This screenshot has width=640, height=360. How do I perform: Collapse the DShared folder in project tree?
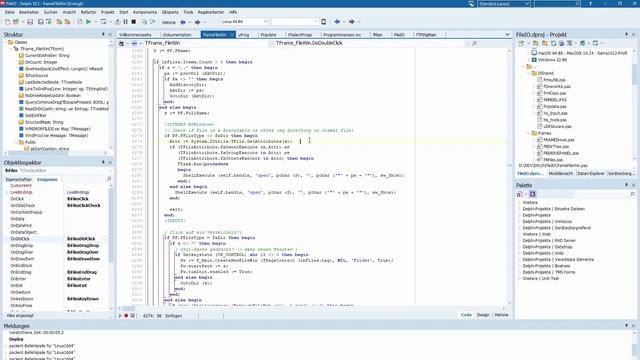(x=529, y=73)
